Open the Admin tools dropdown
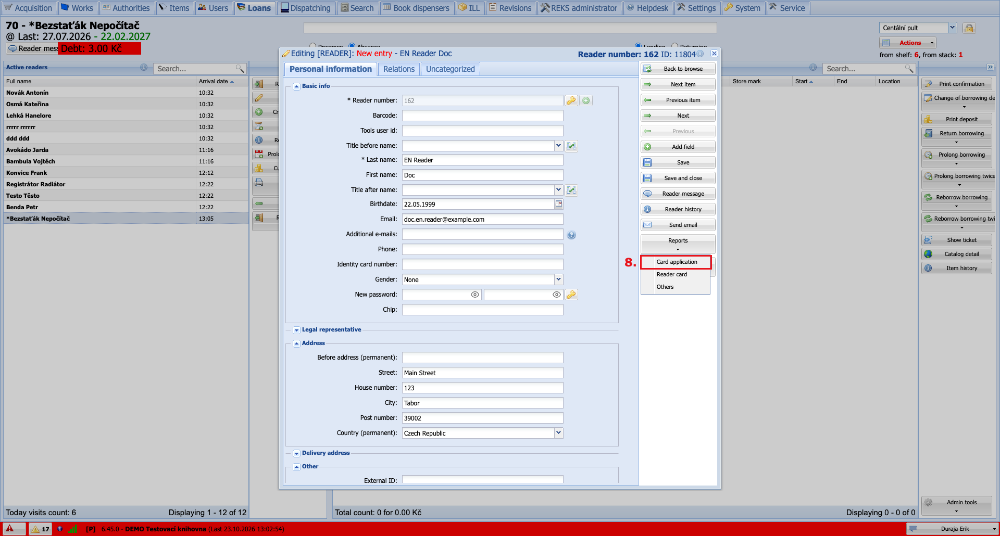This screenshot has height=536, width=1000. pos(957,505)
